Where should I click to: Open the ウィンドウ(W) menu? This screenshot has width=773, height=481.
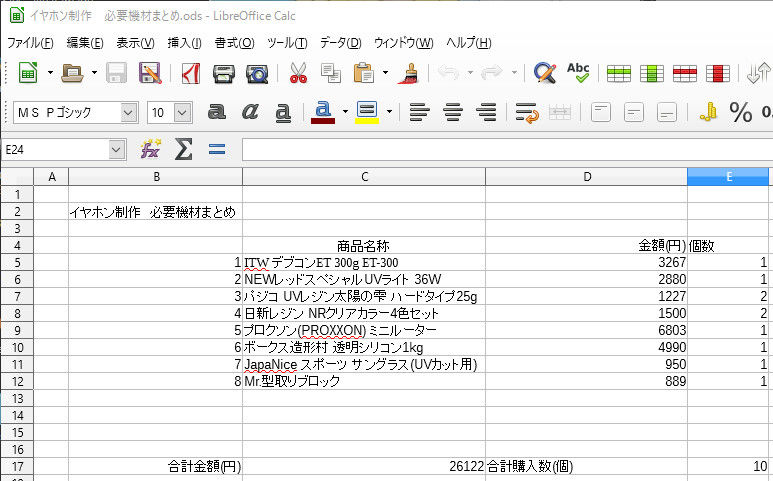tap(404, 43)
